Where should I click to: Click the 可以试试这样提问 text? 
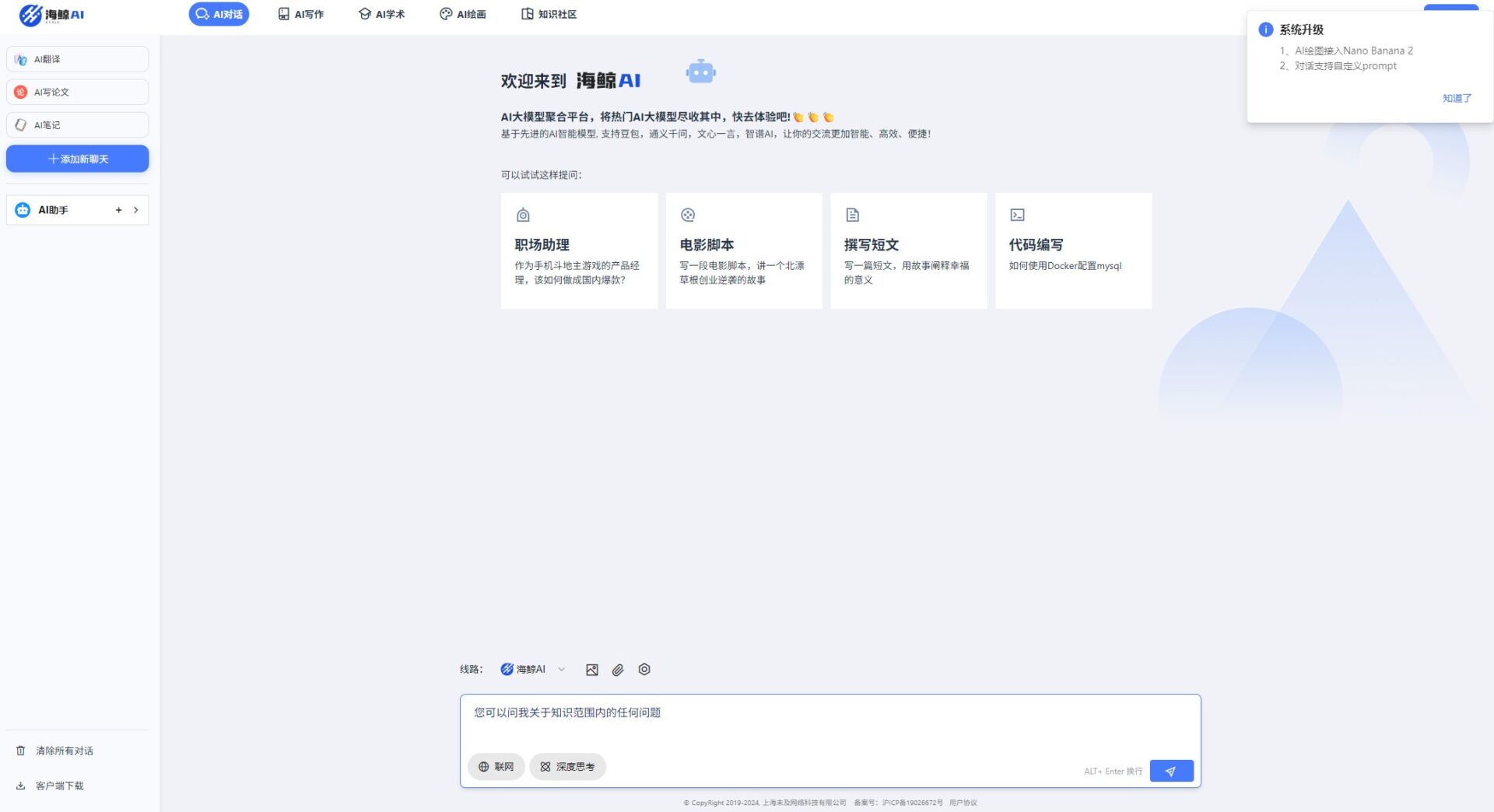[x=541, y=175]
